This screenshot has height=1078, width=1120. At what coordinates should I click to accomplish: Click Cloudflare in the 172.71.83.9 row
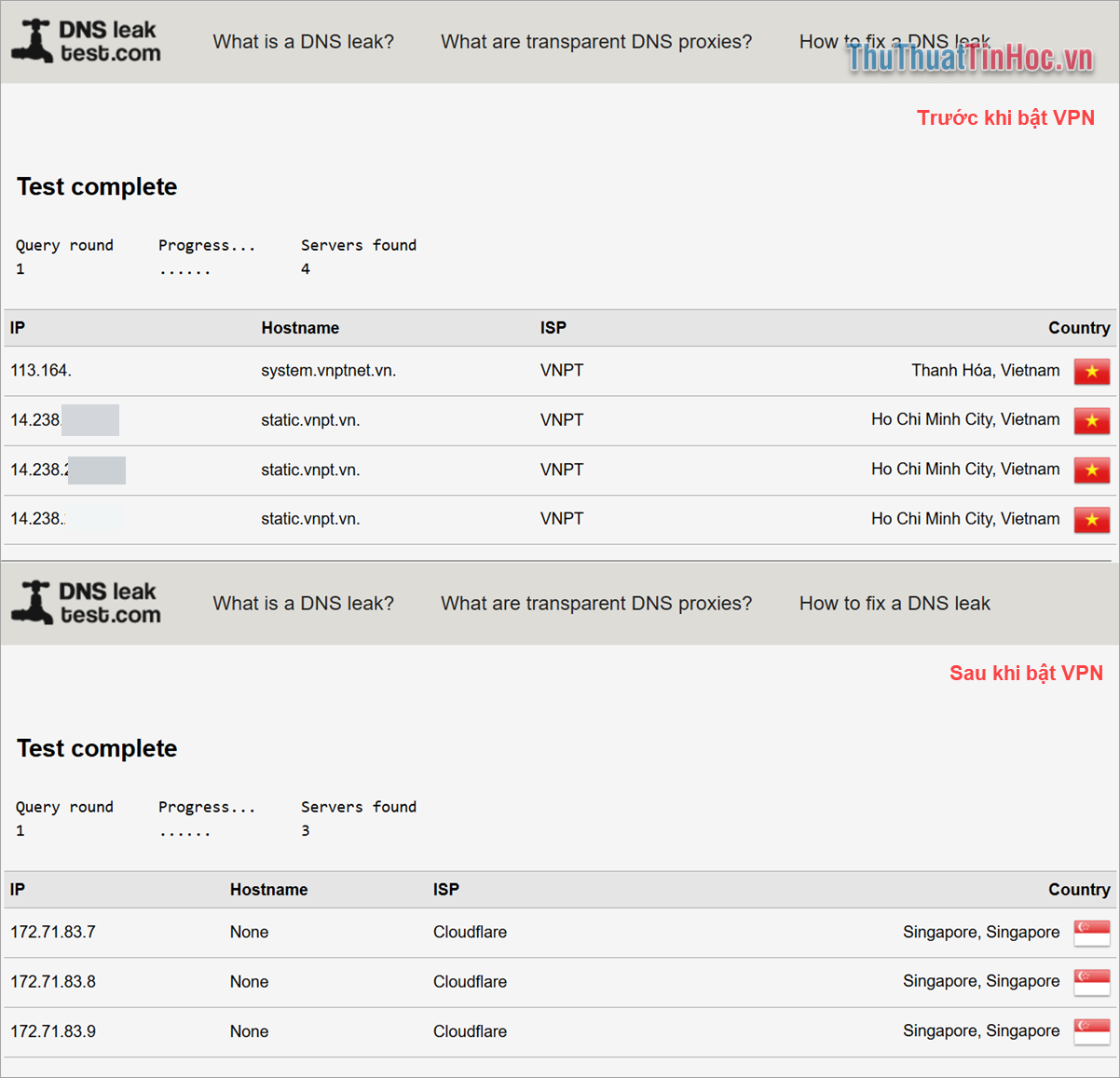tap(471, 1031)
